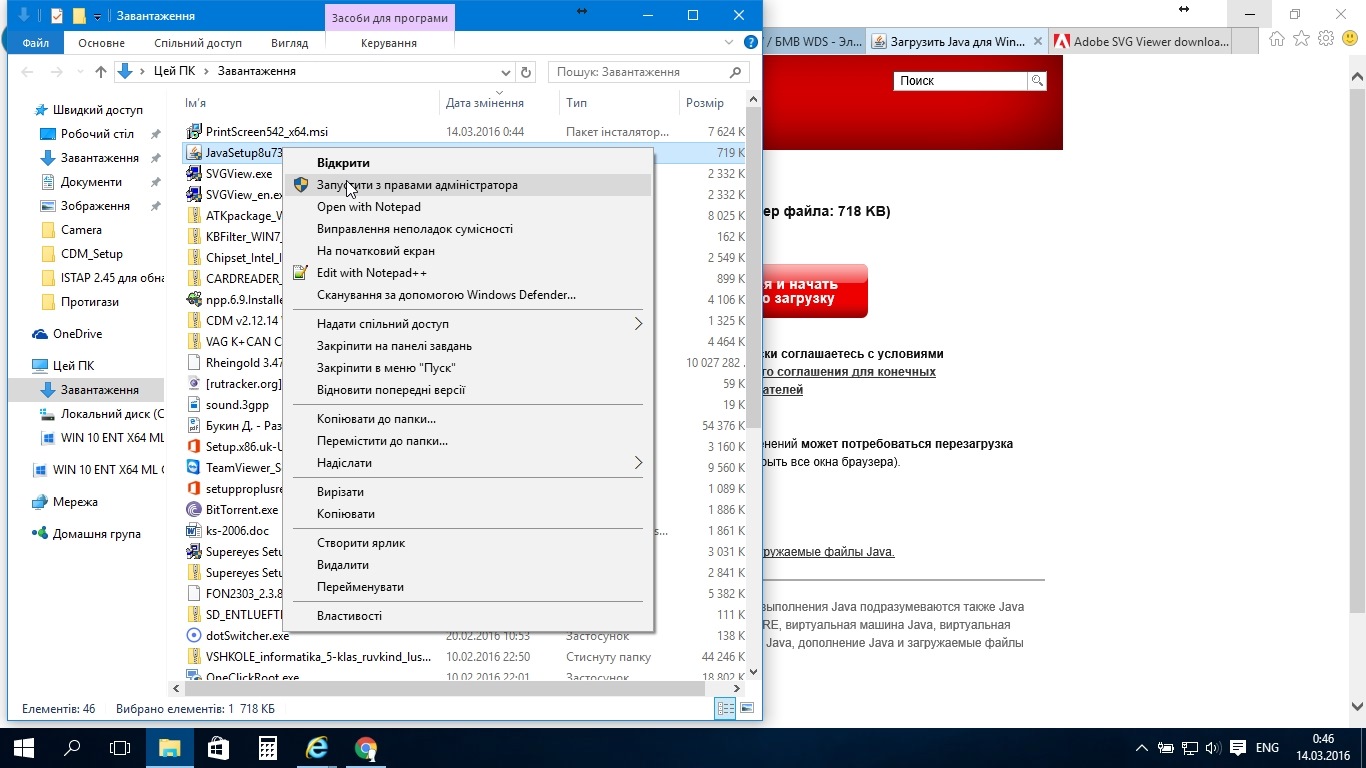Open the Файл ribbon tab
This screenshot has width=1366, height=768.
click(36, 43)
